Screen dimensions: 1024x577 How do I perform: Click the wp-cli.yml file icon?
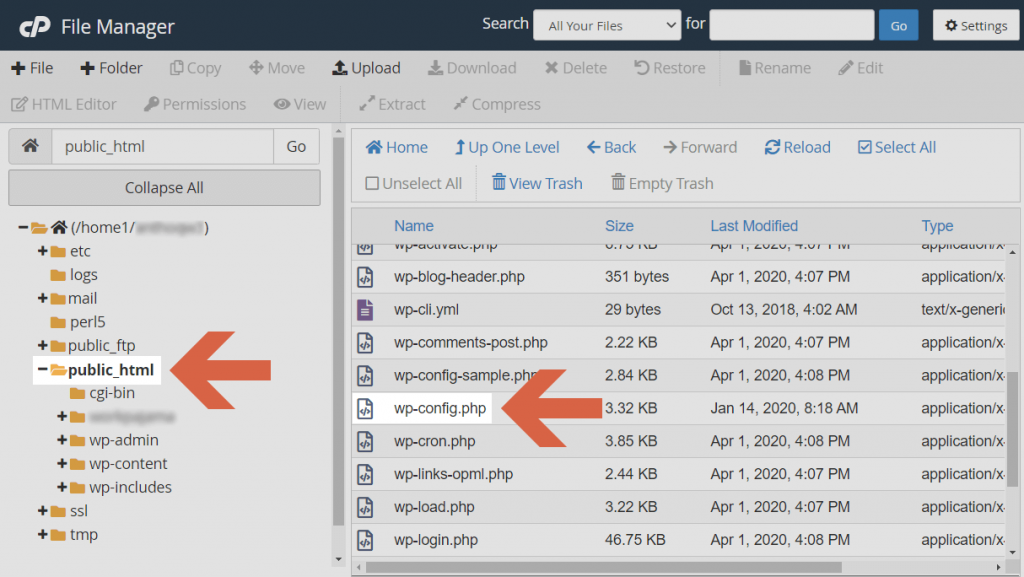point(366,309)
